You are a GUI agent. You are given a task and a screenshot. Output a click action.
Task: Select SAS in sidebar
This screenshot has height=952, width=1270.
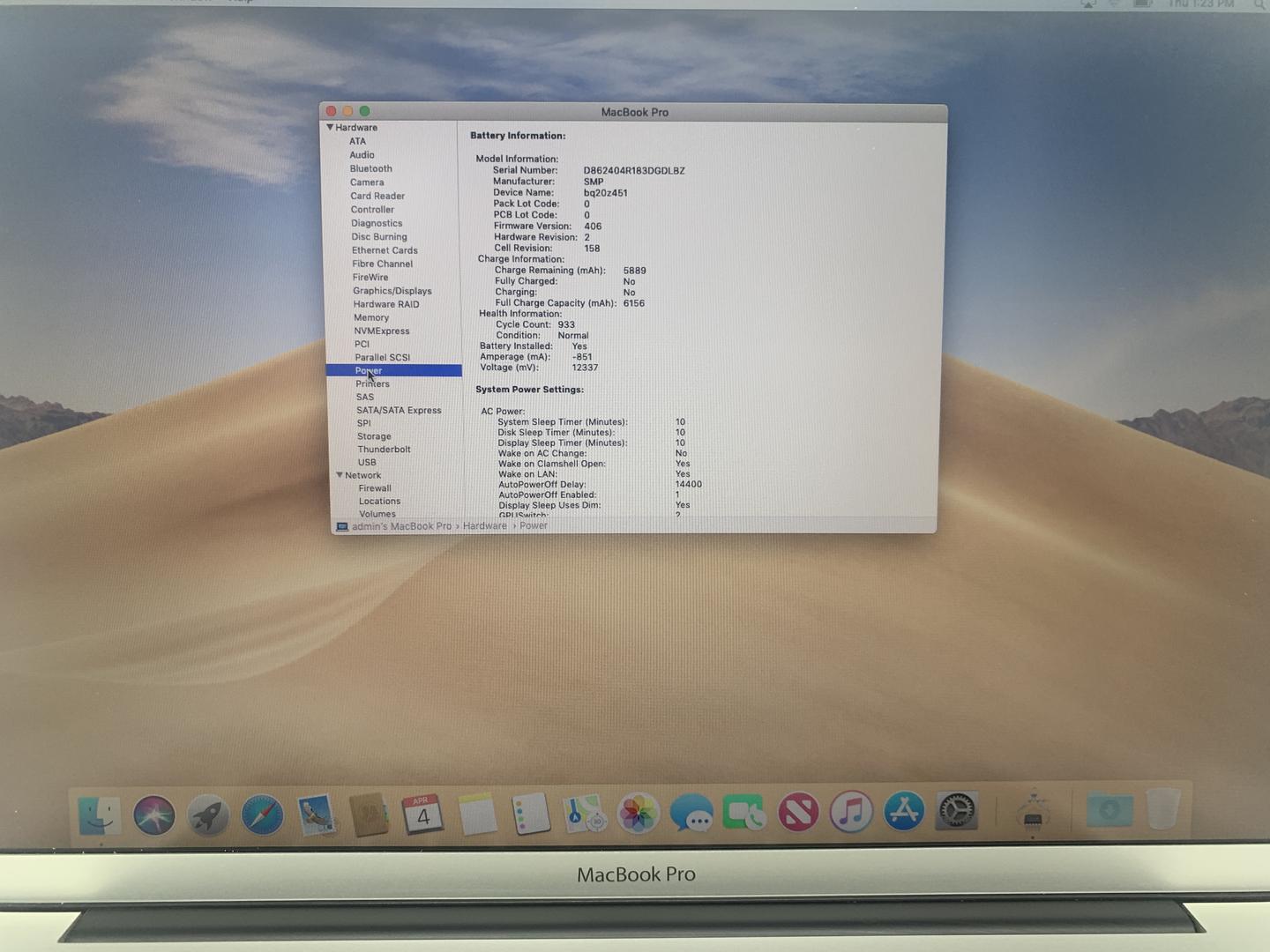[x=365, y=397]
